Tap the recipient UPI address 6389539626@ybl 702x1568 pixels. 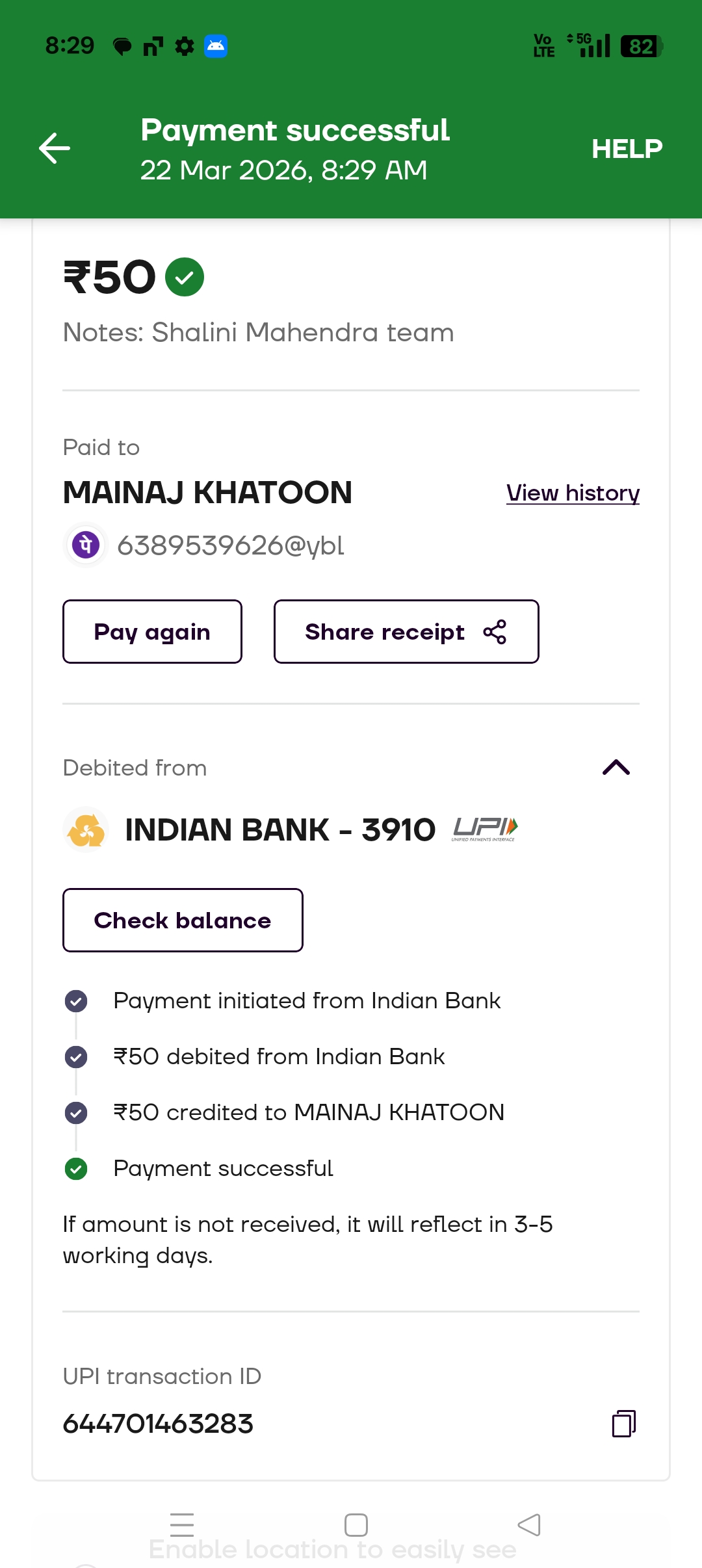pos(231,545)
